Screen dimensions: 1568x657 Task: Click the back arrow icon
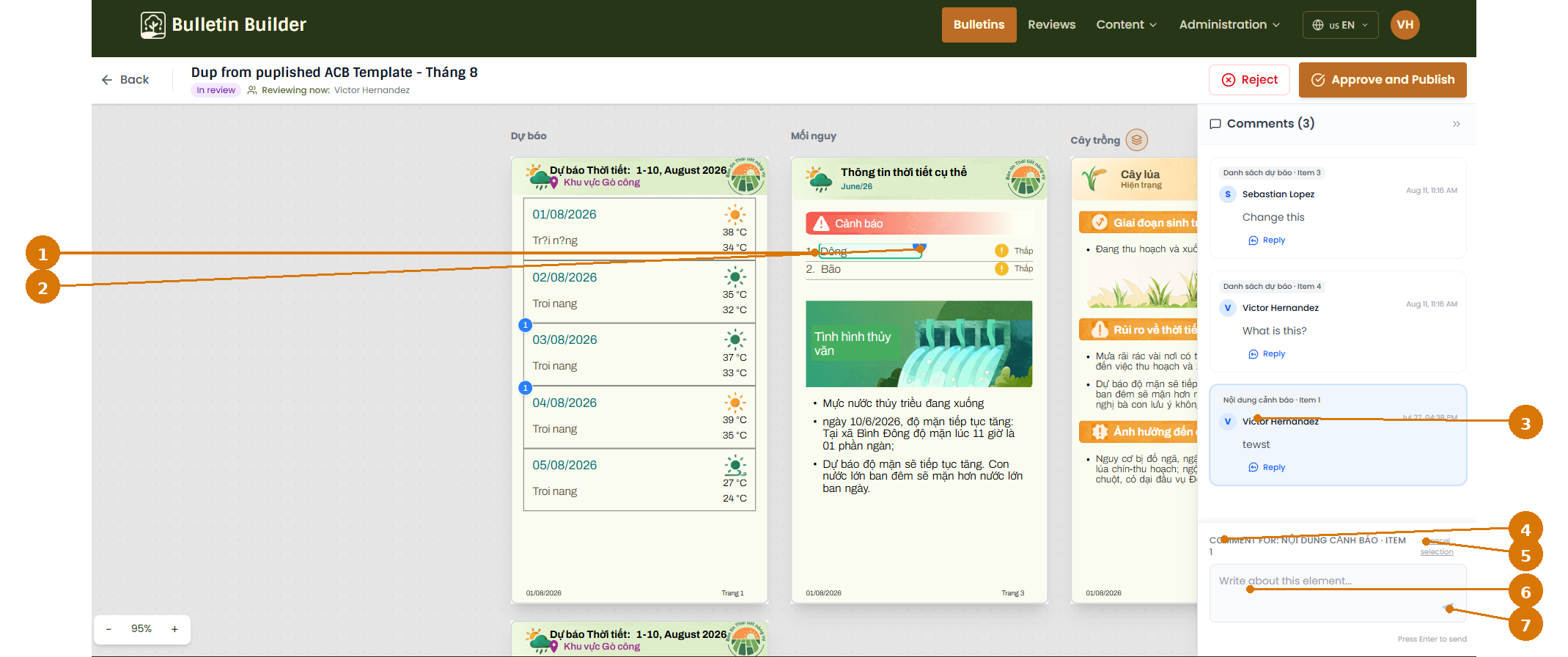107,80
